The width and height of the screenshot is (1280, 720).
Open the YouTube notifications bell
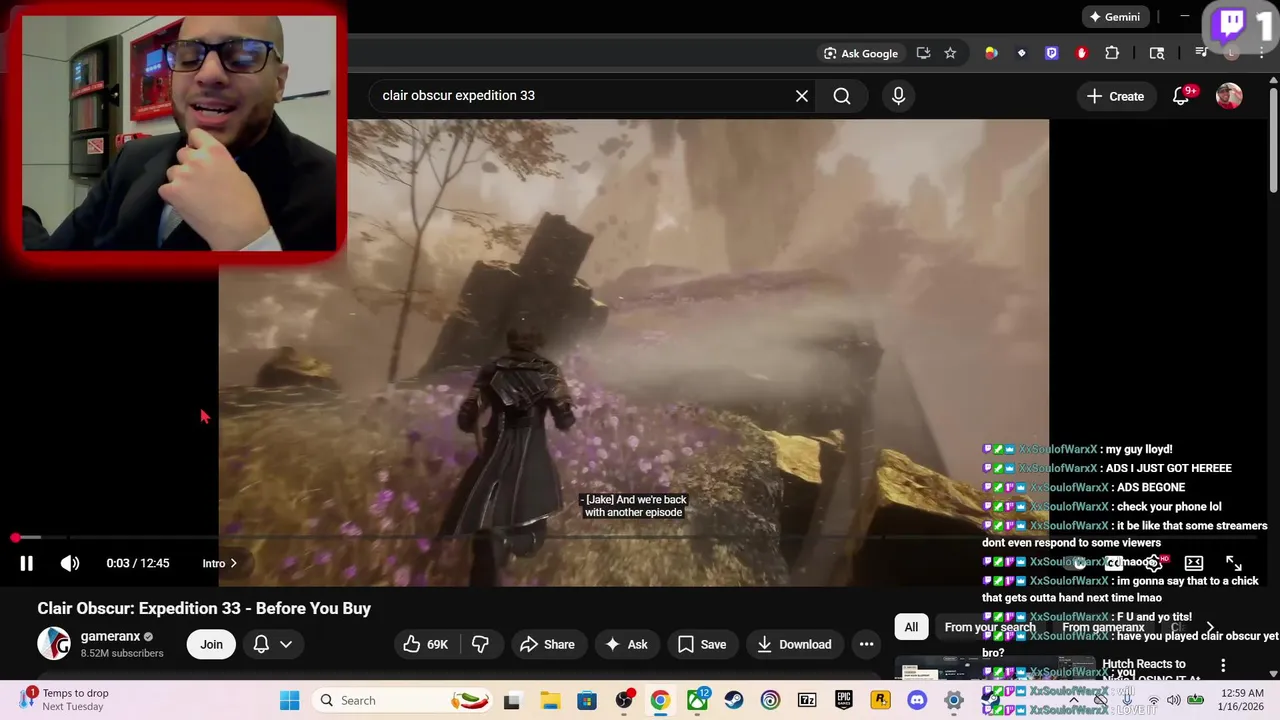coord(1182,96)
